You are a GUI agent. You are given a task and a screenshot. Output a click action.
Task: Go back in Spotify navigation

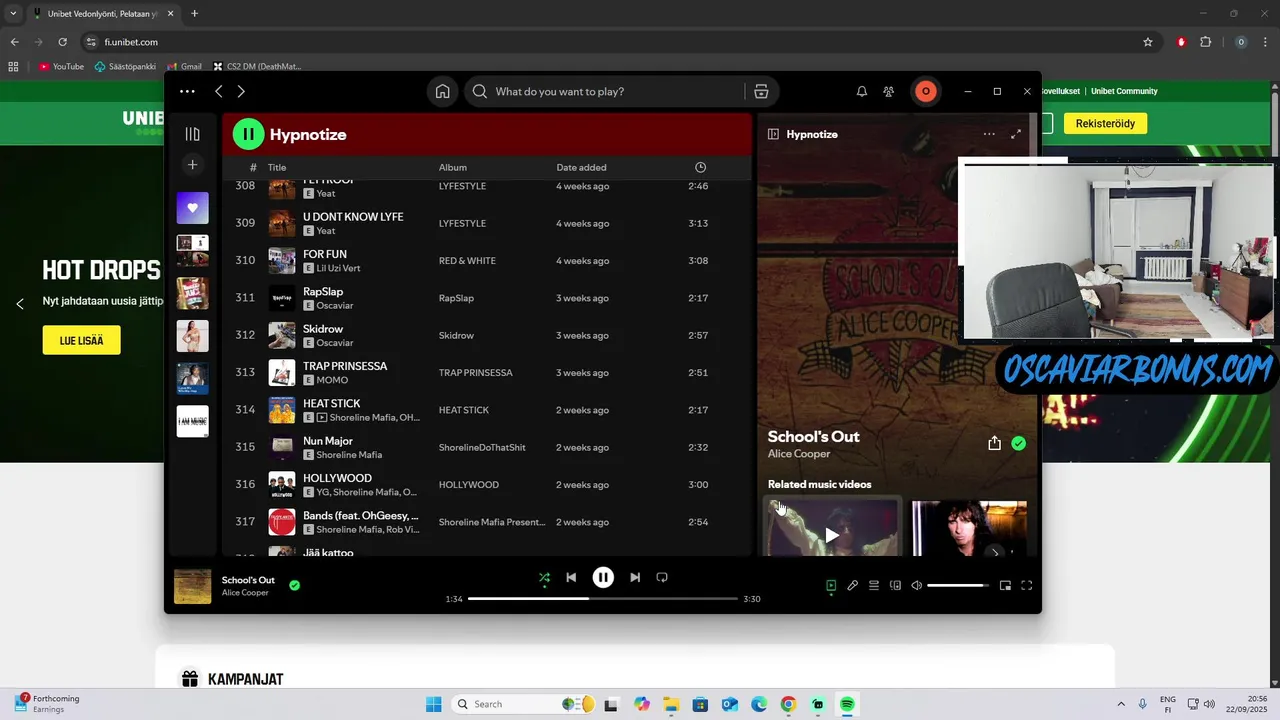coord(219,91)
